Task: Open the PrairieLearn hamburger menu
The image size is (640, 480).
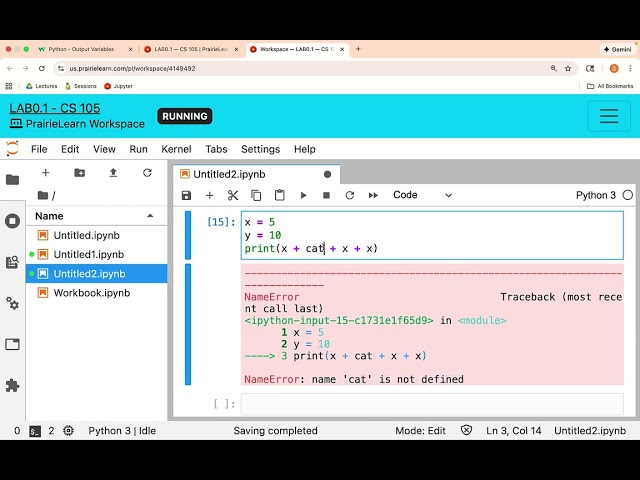Action: [x=609, y=116]
